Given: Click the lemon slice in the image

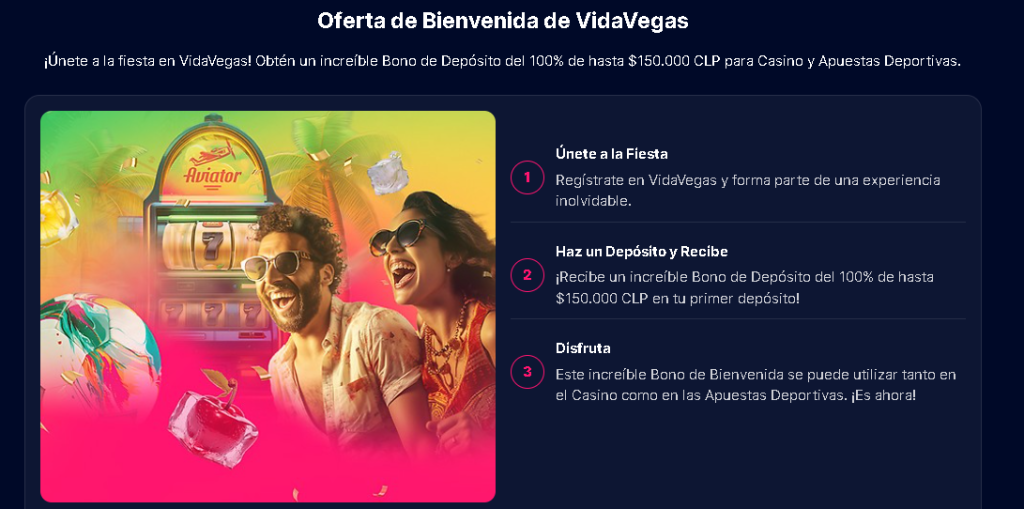Looking at the screenshot, I should (x=57, y=216).
